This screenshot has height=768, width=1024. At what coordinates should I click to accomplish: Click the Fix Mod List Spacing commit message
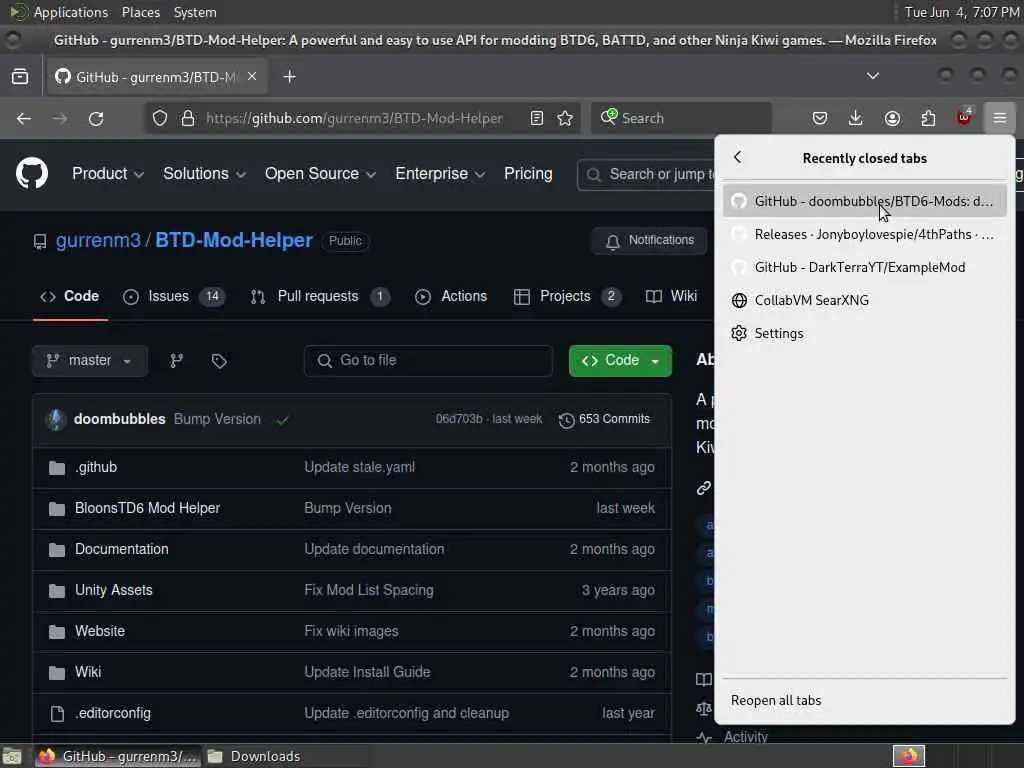coord(368,590)
